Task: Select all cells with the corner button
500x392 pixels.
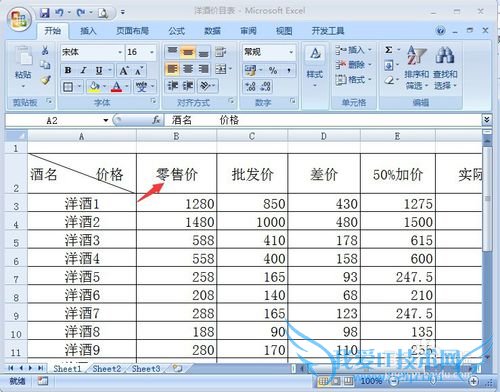Action: 16,136
